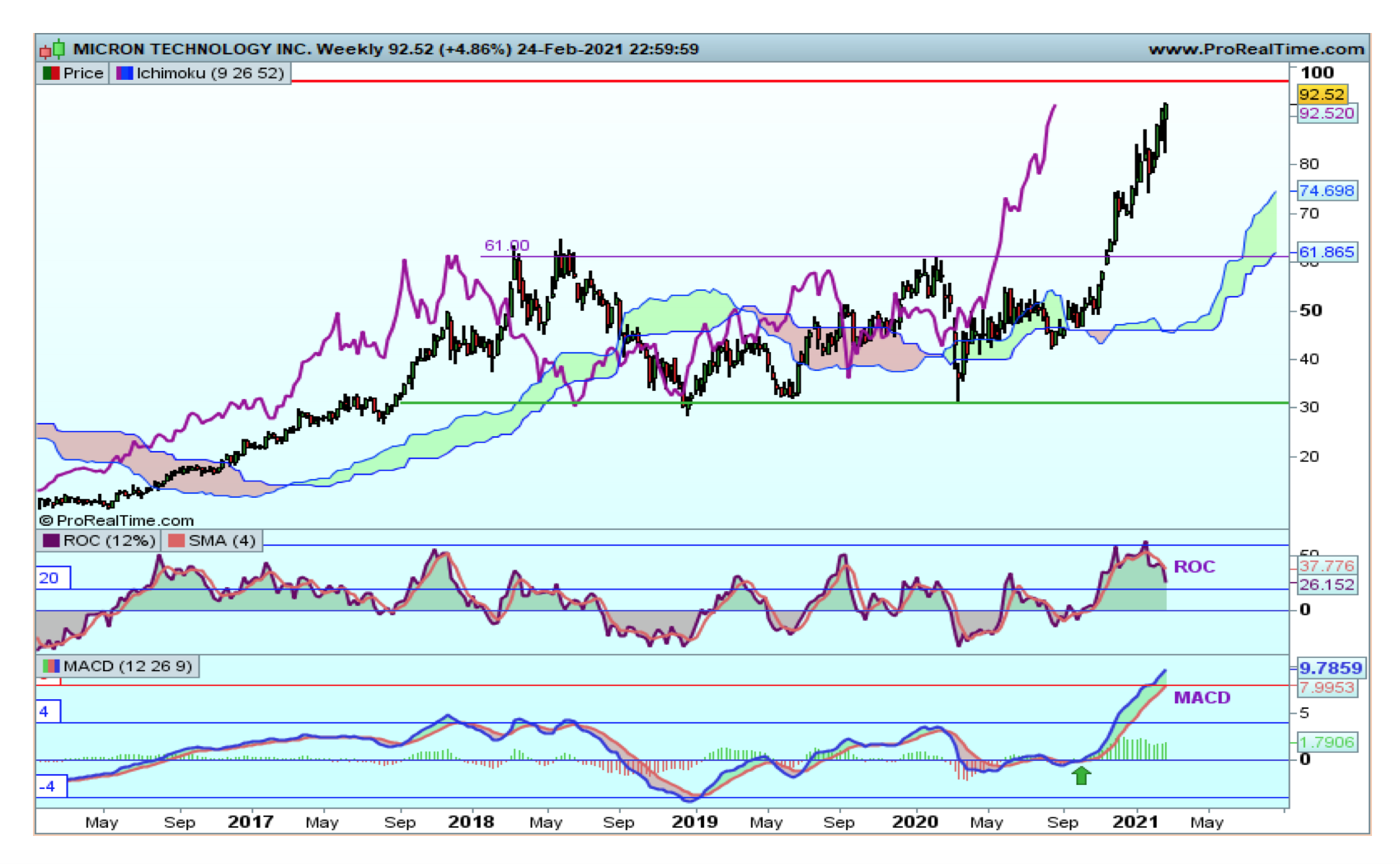Open the ROC (12%) indicator label
The height and width of the screenshot is (864, 1400).
point(99,541)
